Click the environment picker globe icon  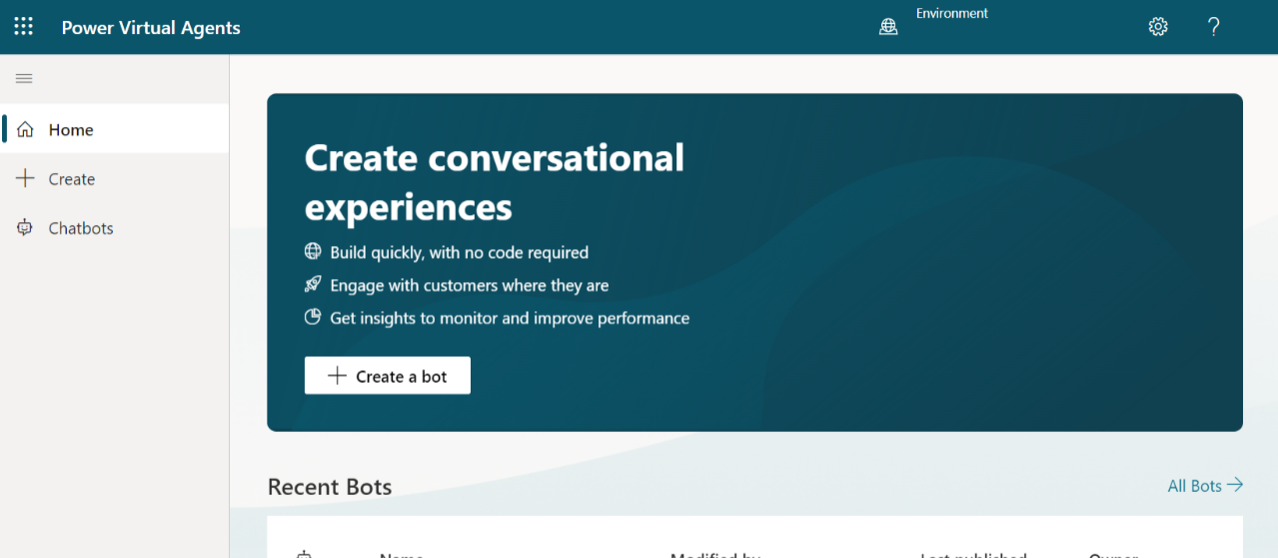click(888, 27)
